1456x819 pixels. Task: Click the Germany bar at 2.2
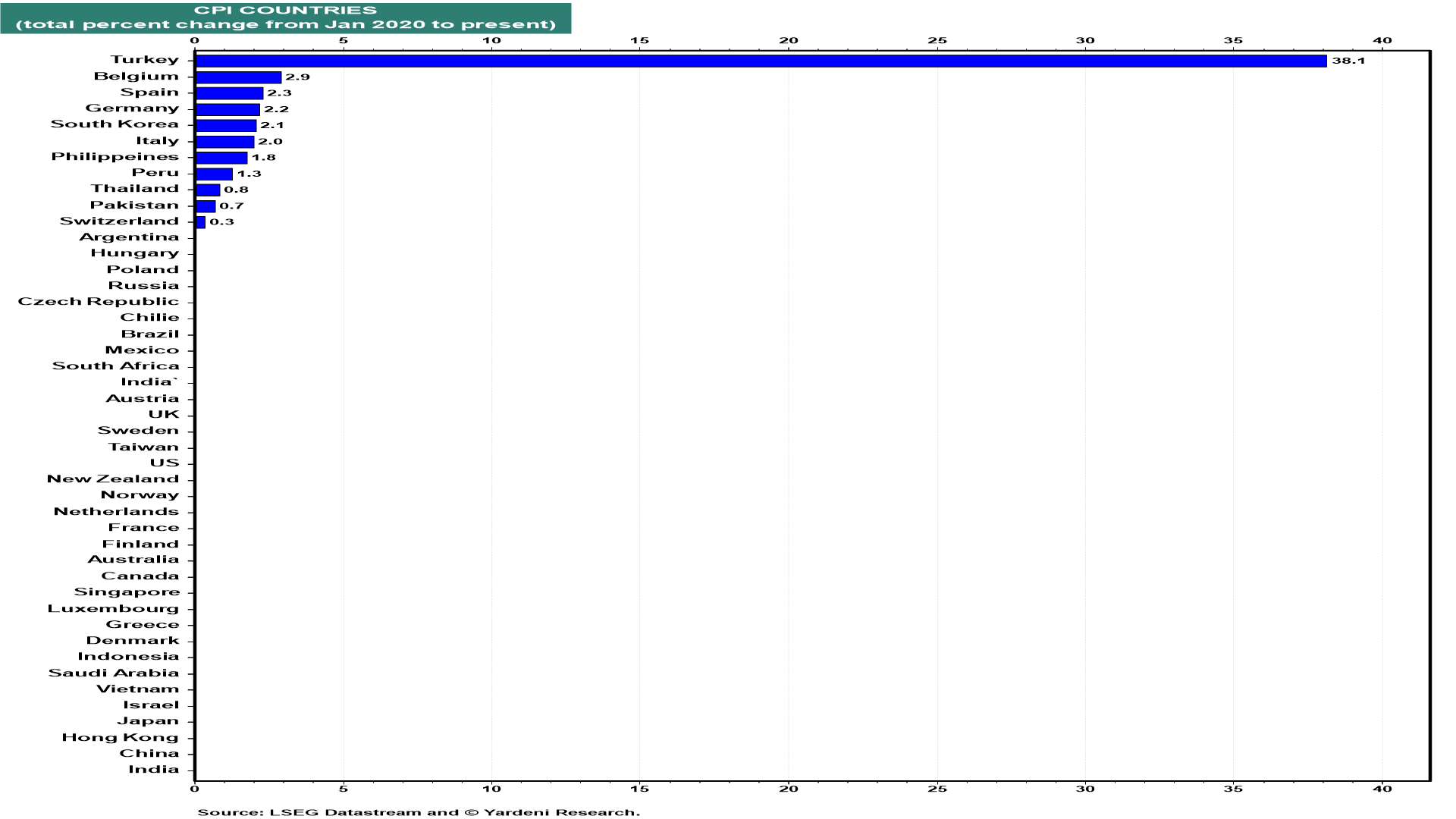coord(227,109)
